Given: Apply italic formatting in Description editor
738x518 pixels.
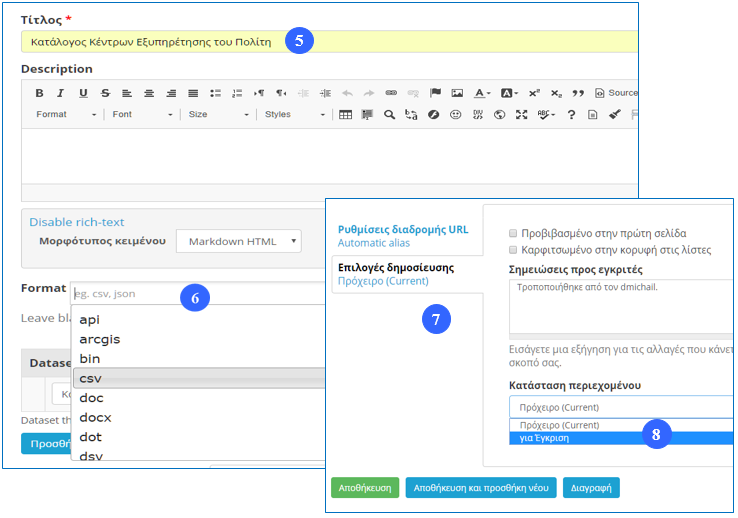Looking at the screenshot, I should 61,93.
